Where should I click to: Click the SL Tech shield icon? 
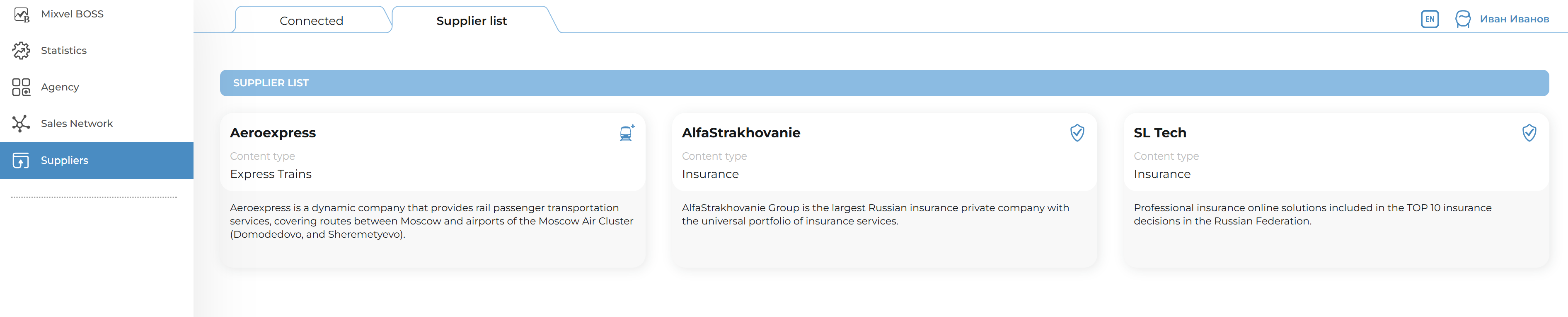tap(1529, 133)
